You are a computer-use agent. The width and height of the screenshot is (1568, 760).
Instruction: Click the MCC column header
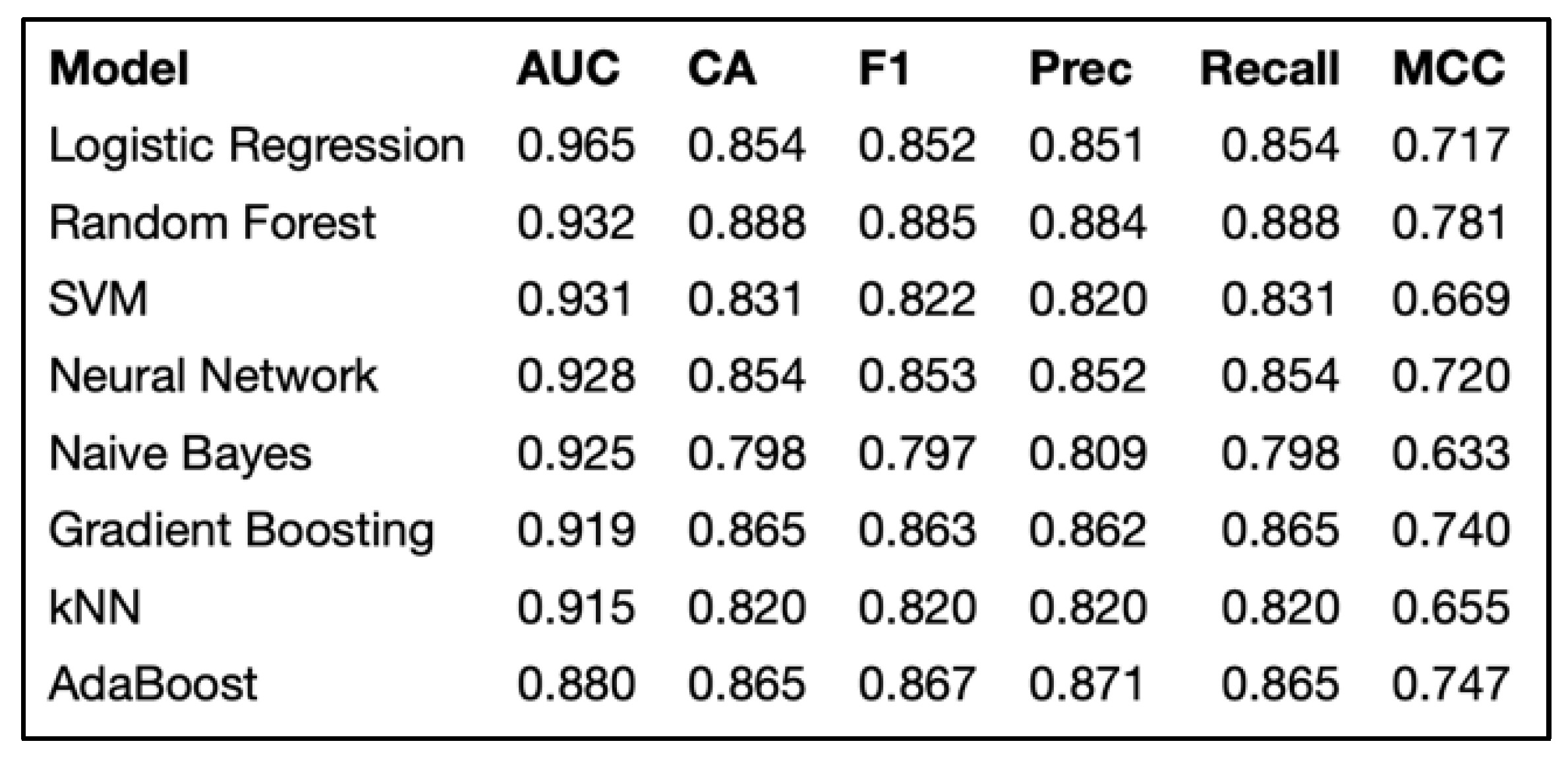click(x=1449, y=68)
